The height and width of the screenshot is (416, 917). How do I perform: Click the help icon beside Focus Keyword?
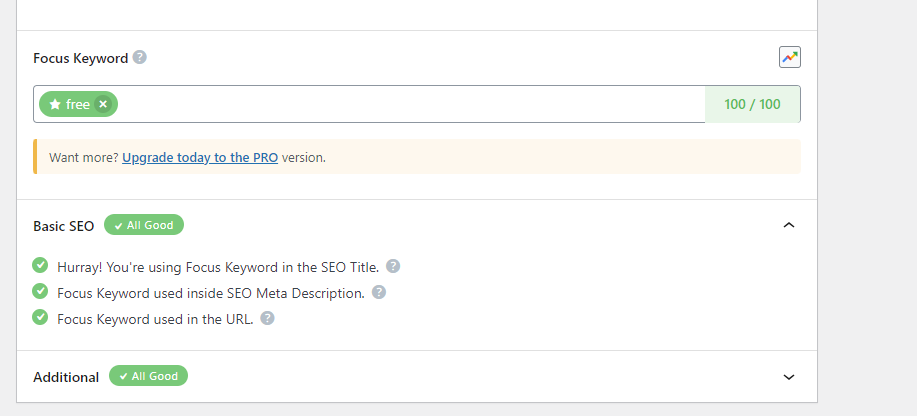pos(140,57)
